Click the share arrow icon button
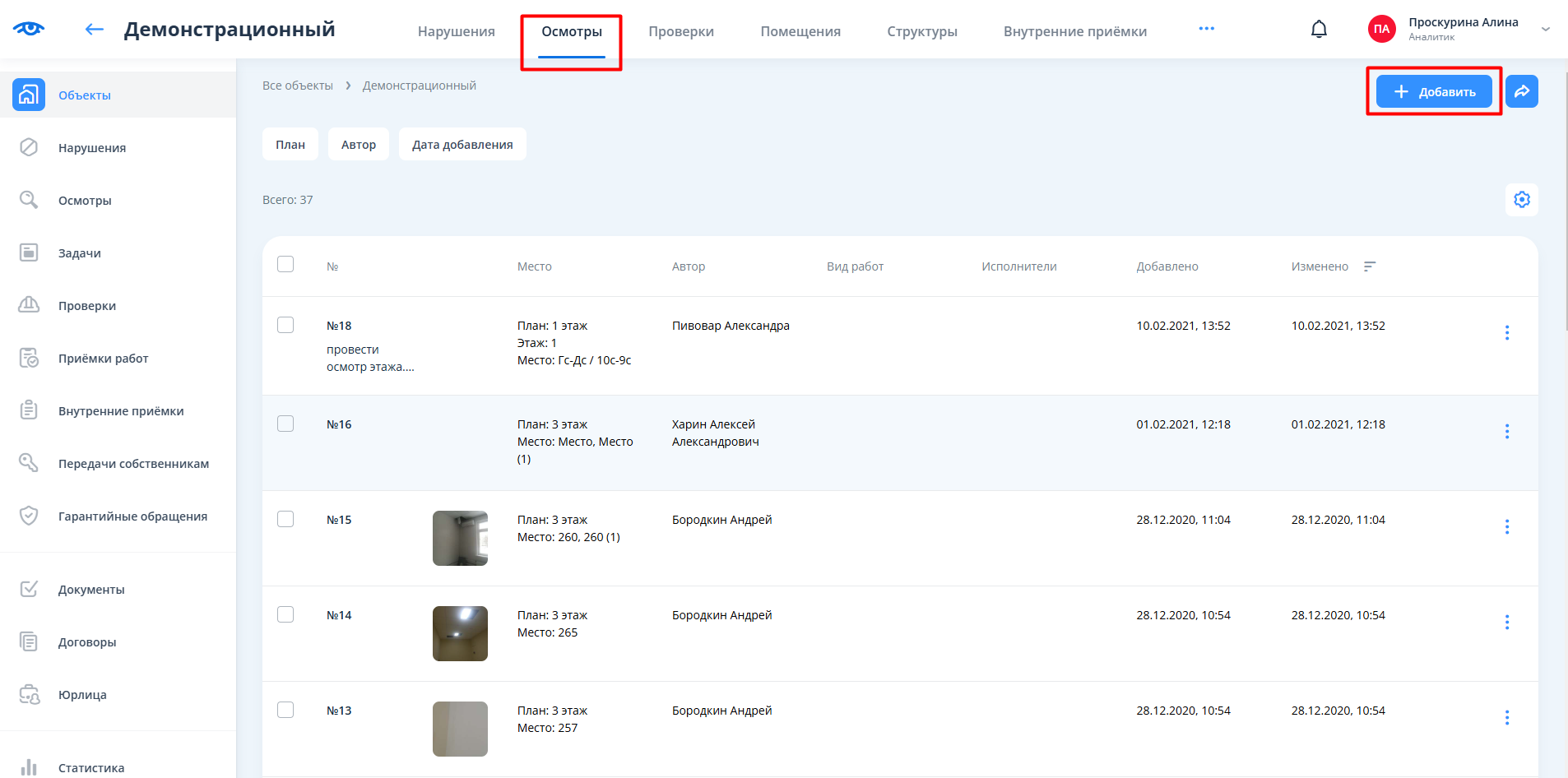The height and width of the screenshot is (778, 1568). pos(1521,91)
